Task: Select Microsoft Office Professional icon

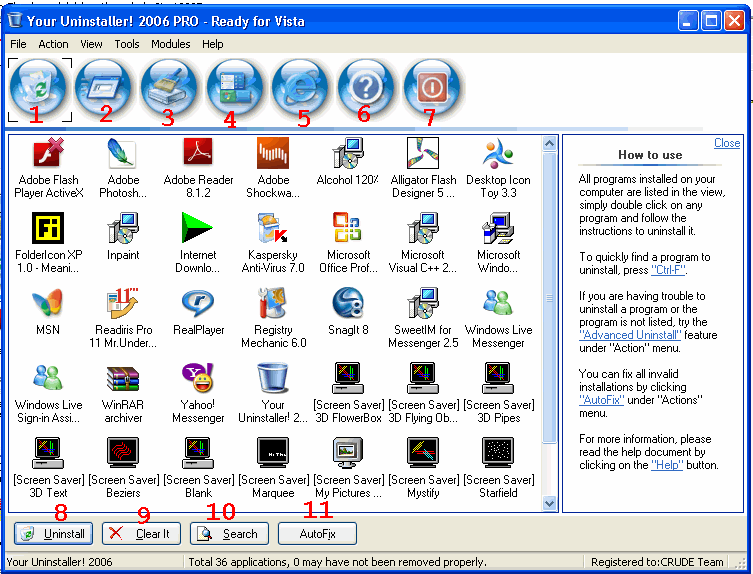Action: [347, 227]
